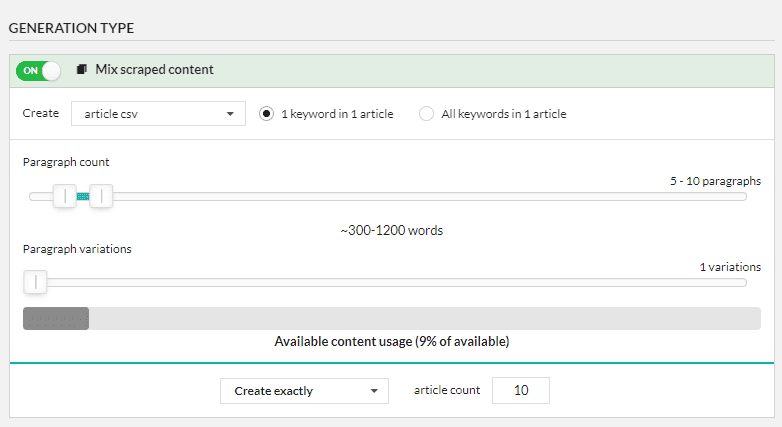Click the 1 variations value label
The height and width of the screenshot is (427, 782).
[730, 267]
